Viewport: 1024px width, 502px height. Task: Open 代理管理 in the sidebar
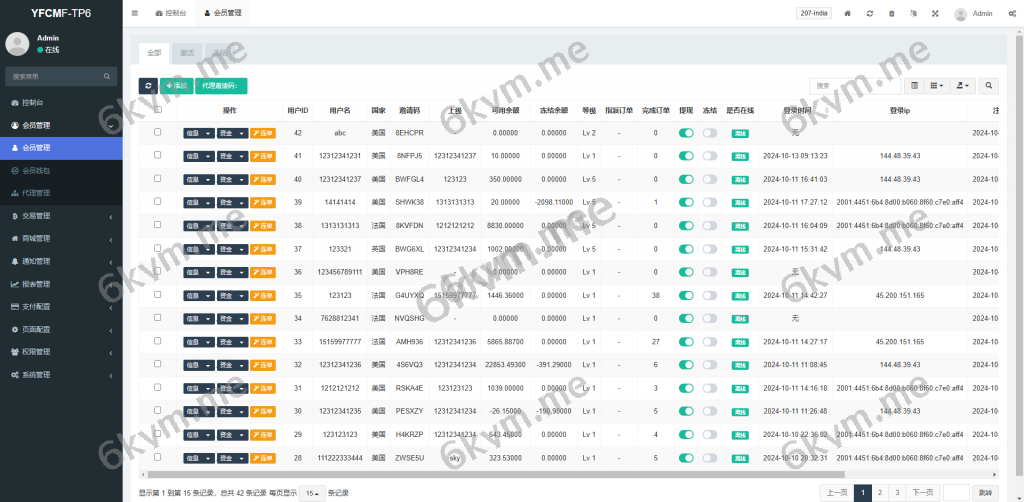(x=36, y=193)
